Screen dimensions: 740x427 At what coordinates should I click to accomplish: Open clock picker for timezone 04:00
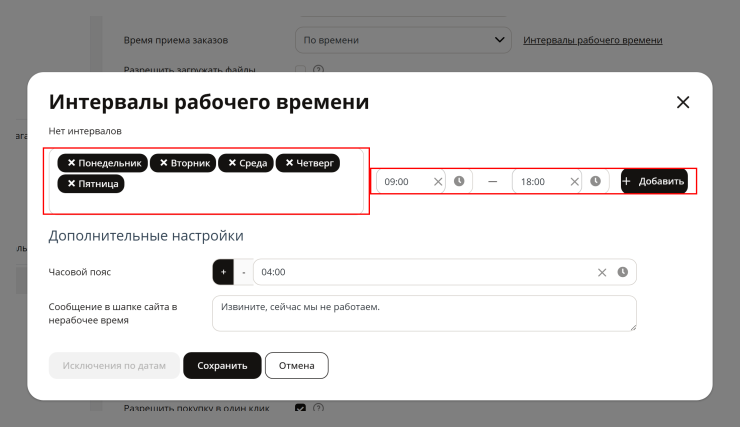pos(623,272)
